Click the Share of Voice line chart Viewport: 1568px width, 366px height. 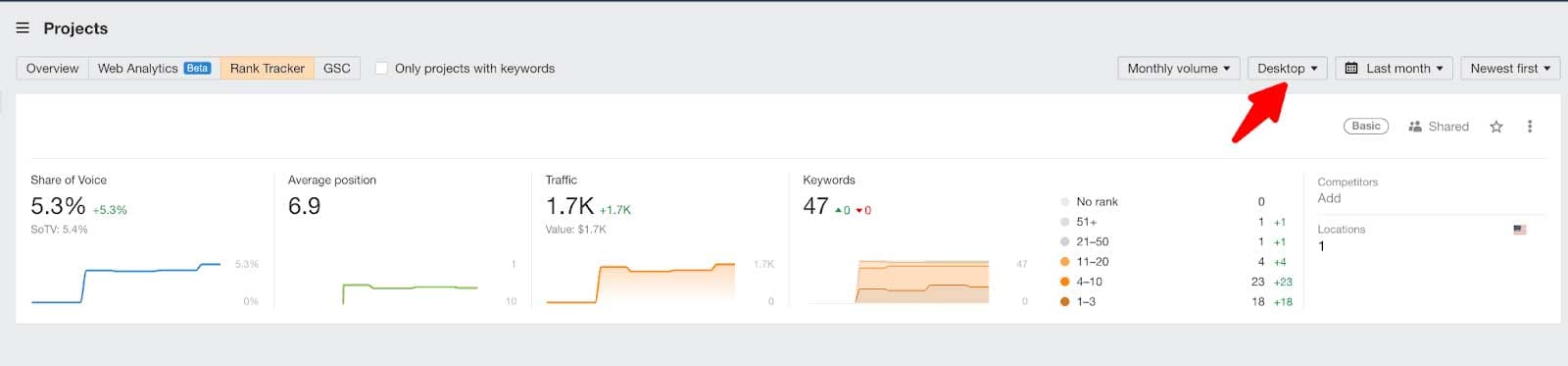pos(126,284)
